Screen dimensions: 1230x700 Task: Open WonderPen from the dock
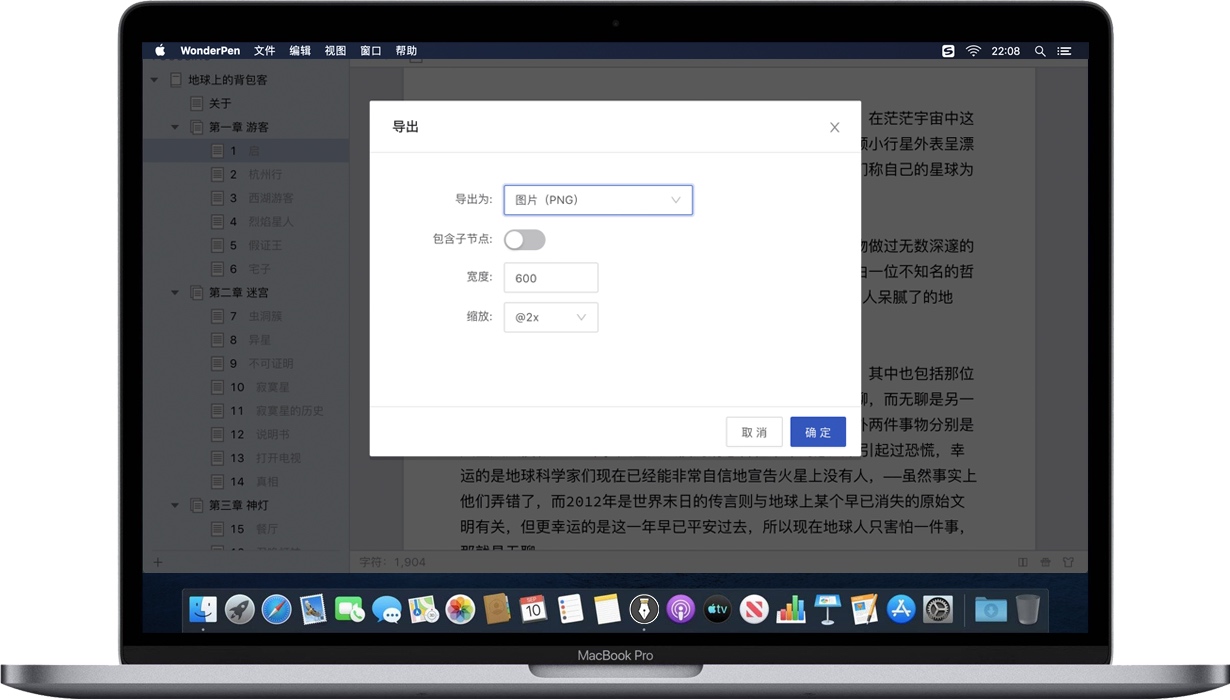643,608
